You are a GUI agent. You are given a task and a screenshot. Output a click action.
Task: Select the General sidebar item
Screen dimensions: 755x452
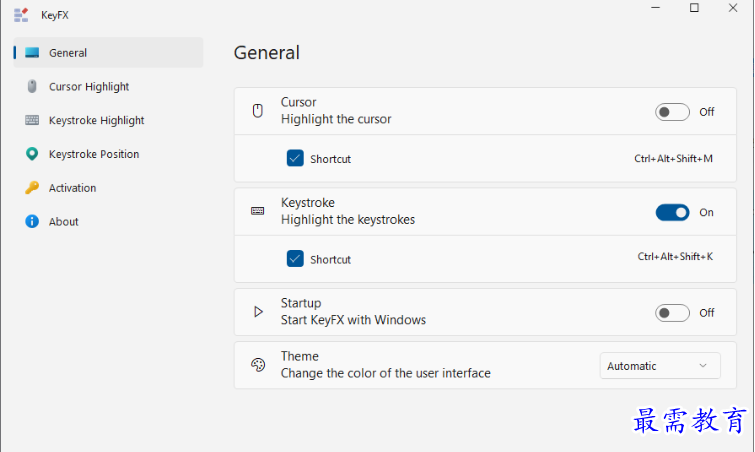[108, 52]
